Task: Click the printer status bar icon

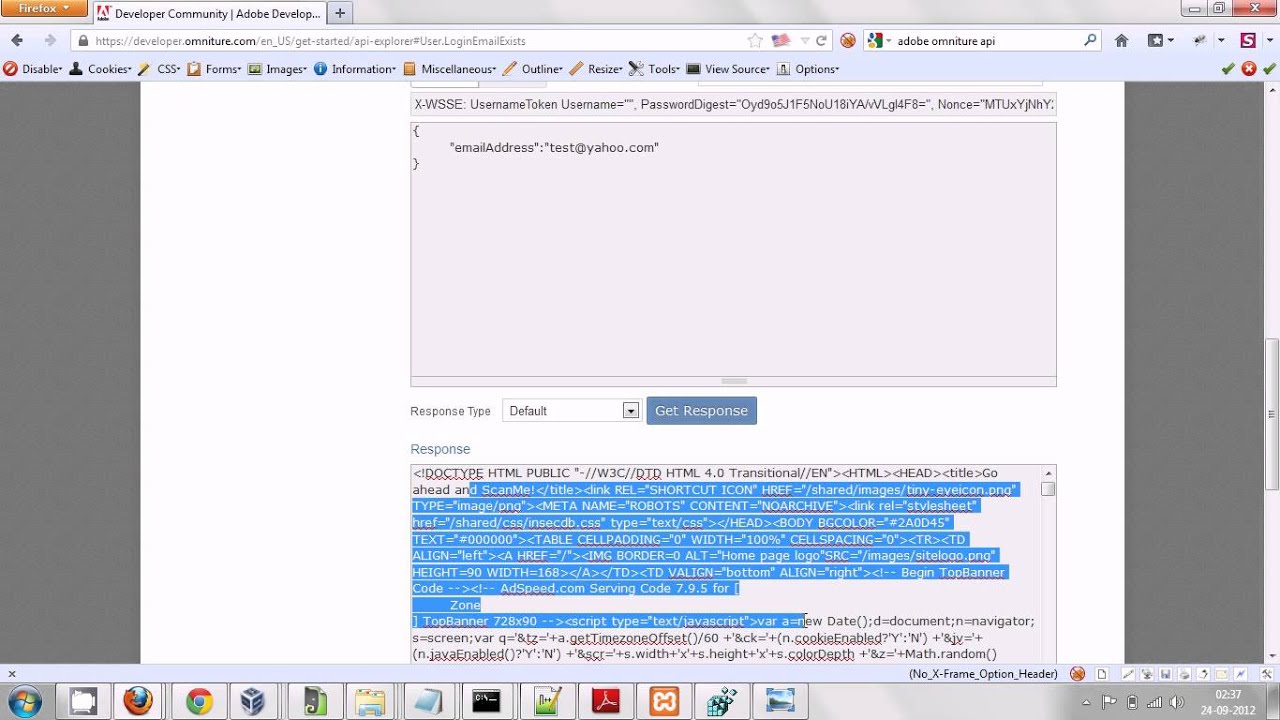Action: (1183, 674)
